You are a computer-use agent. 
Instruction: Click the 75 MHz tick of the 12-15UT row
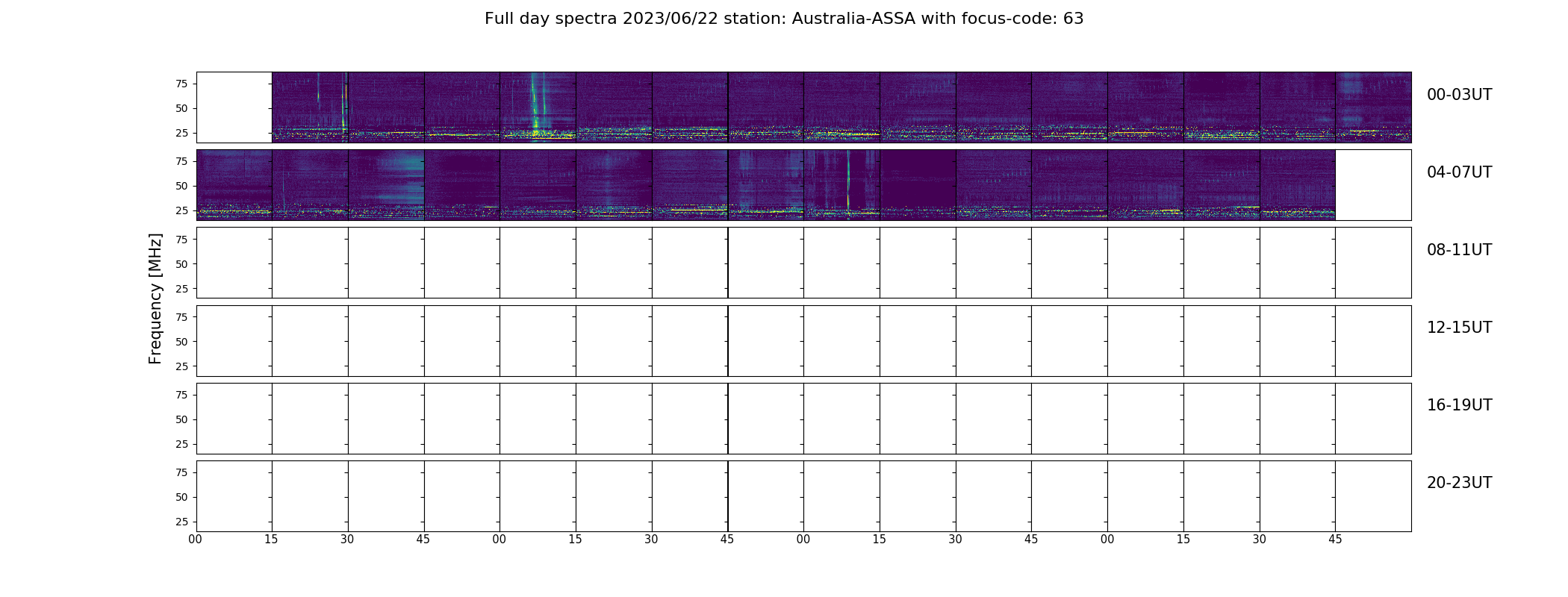tap(181, 317)
